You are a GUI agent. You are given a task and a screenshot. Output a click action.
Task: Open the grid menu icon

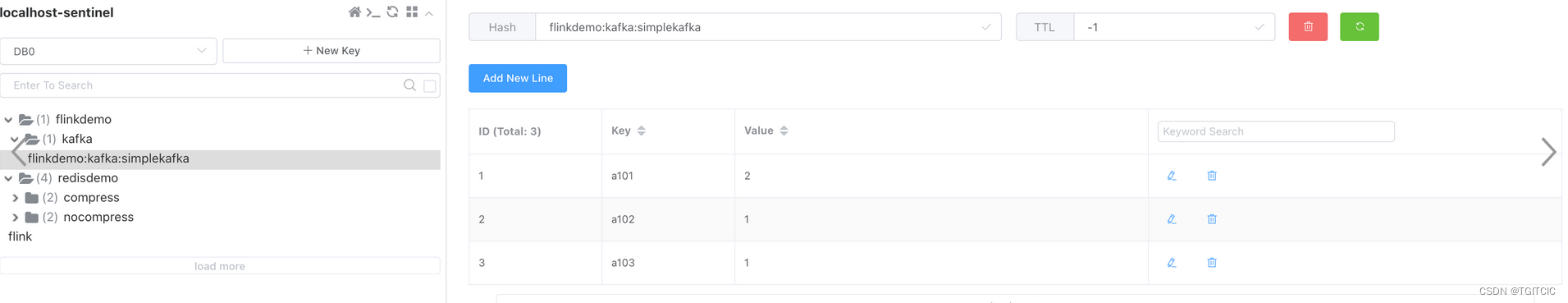pyautogui.click(x=412, y=12)
